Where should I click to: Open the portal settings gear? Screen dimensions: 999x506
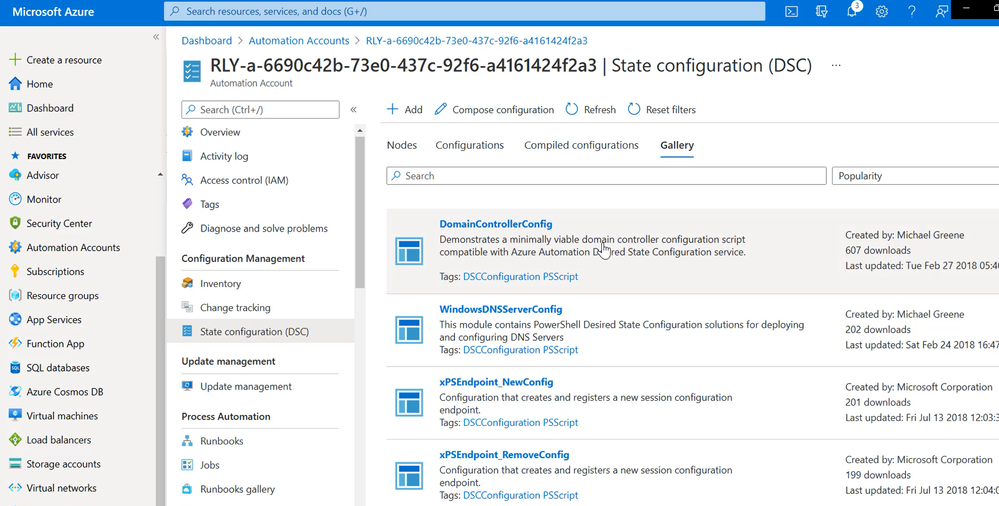coord(882,11)
